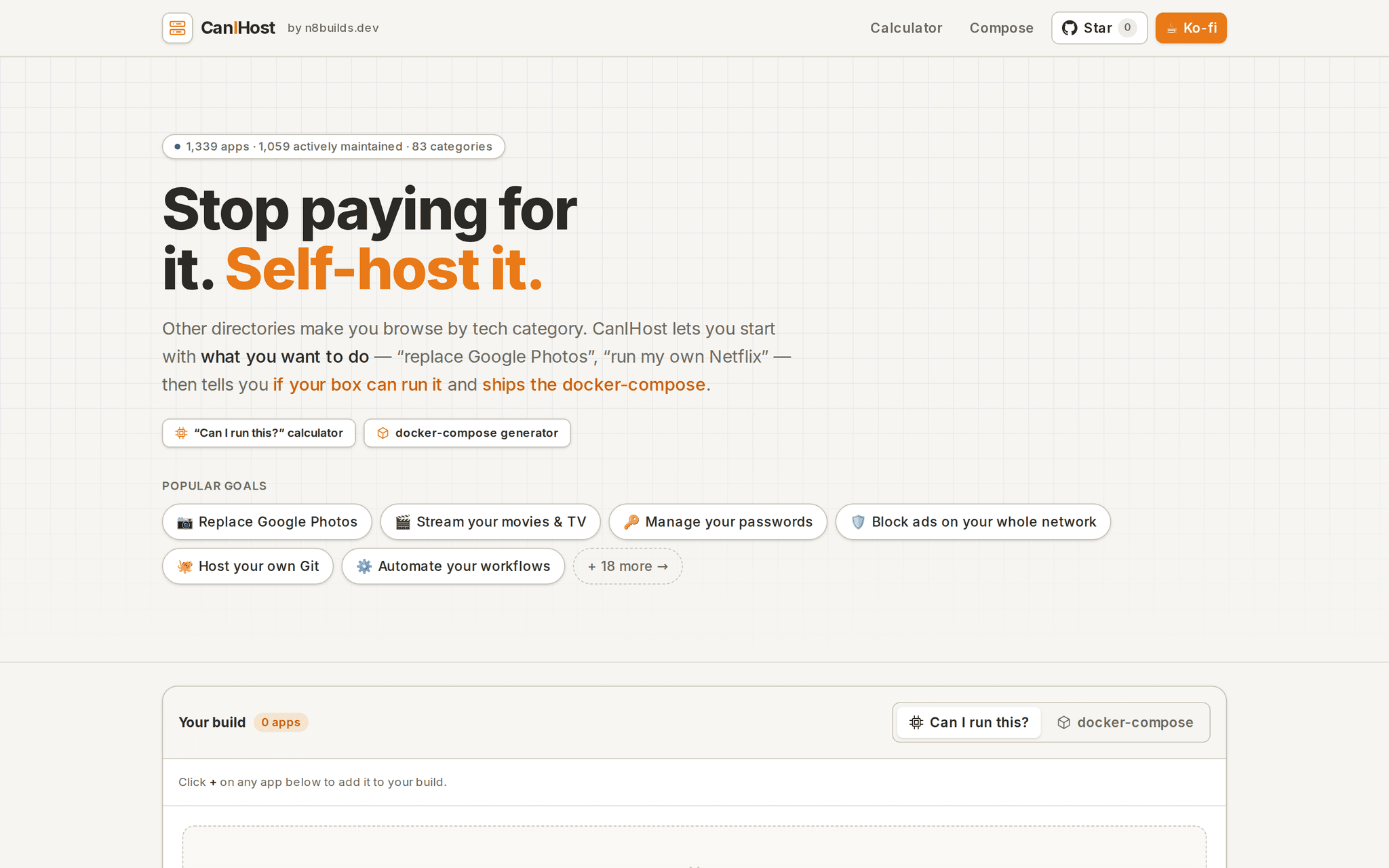Switch to the Can I run this? tab
The height and width of the screenshot is (868, 1389).
pos(969,722)
